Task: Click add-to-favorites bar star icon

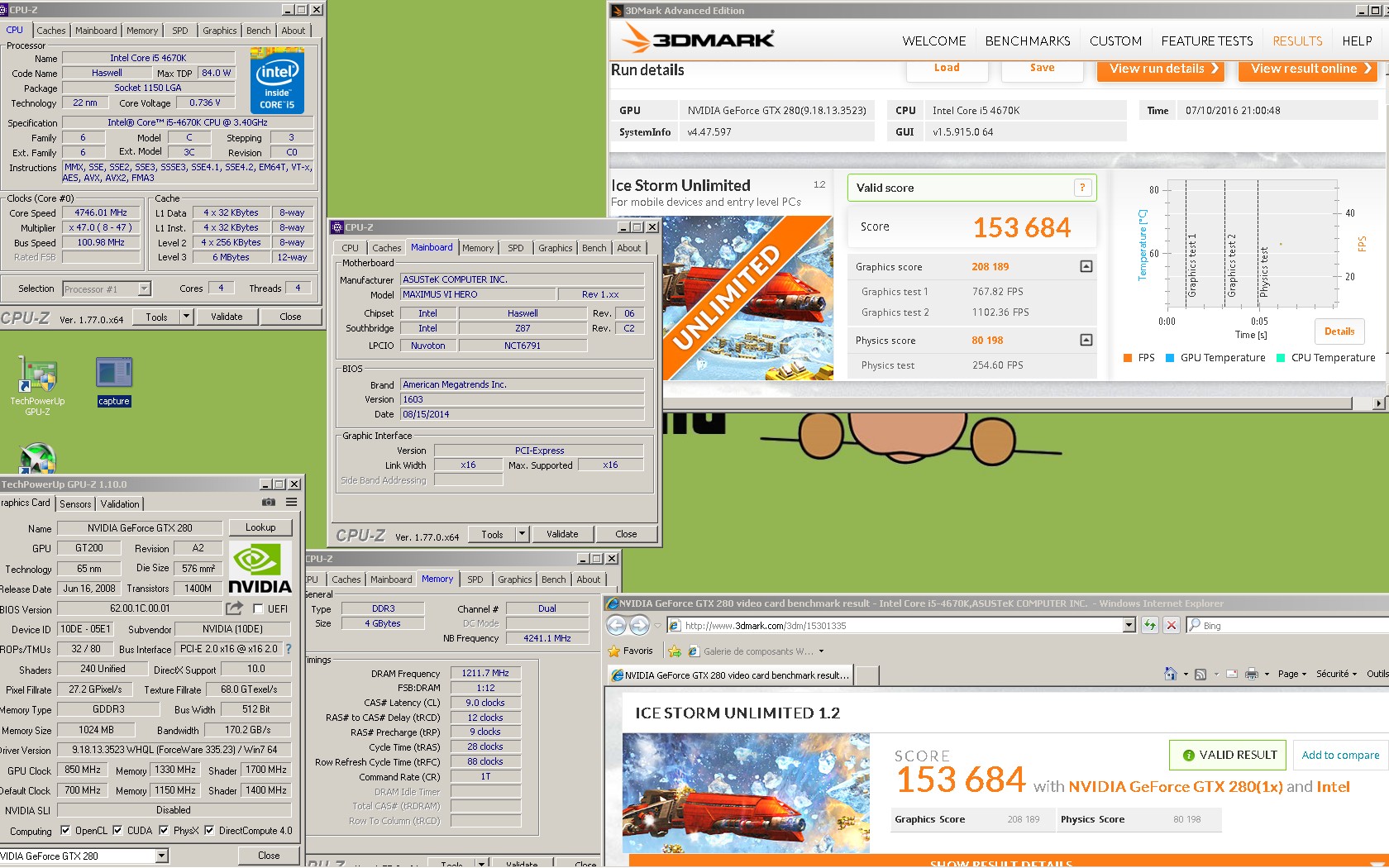Action: click(x=675, y=651)
